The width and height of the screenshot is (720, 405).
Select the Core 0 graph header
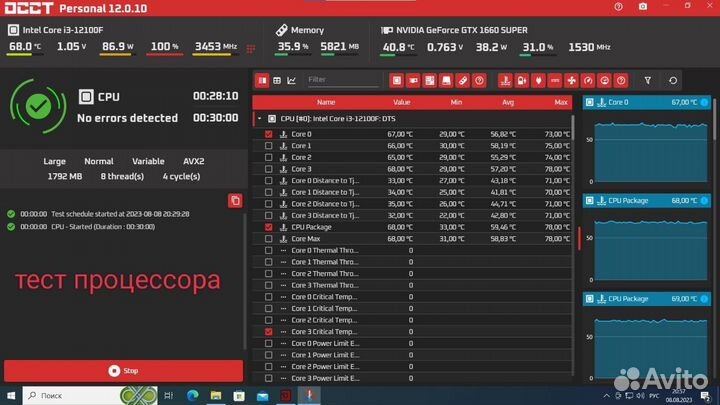[x=647, y=102]
